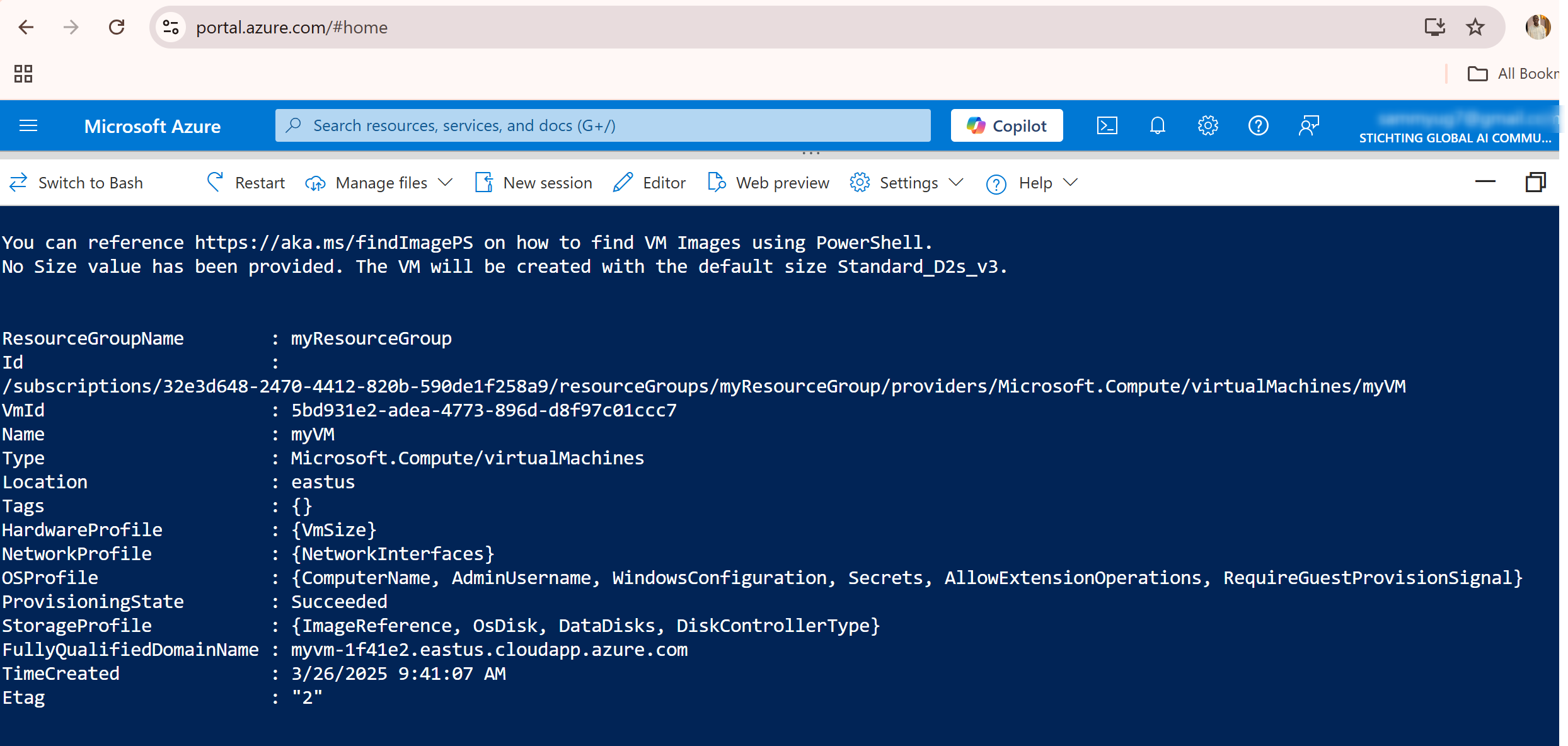The image size is (1568, 746).
Task: Click the Etag value "2"
Action: pyautogui.click(x=307, y=697)
